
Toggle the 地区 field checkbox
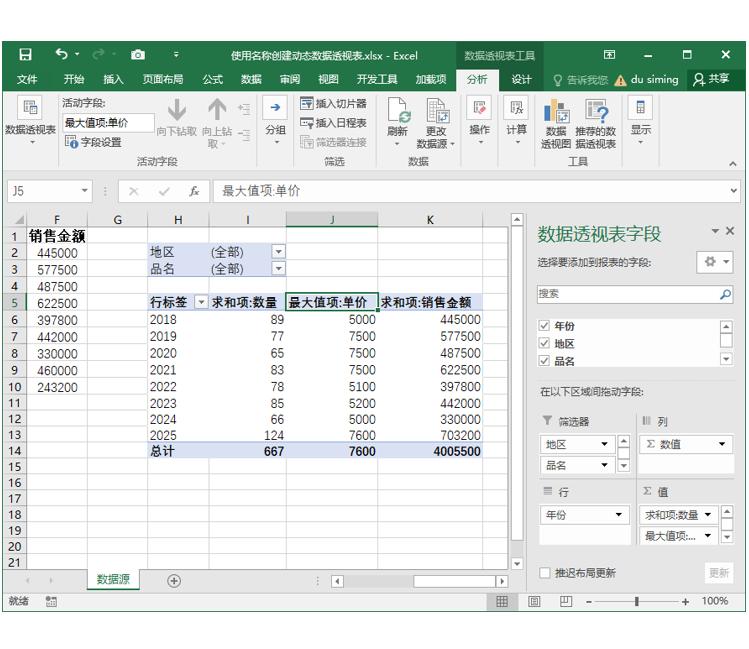click(x=544, y=343)
